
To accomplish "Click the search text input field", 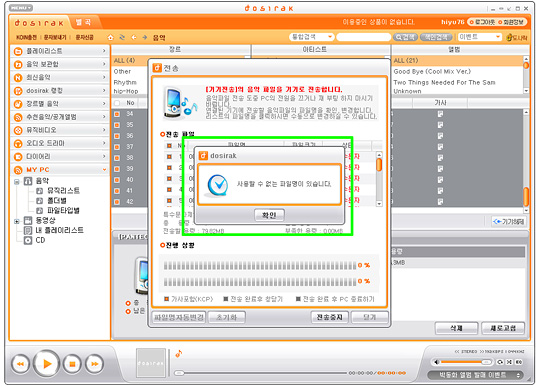I will click(x=363, y=37).
